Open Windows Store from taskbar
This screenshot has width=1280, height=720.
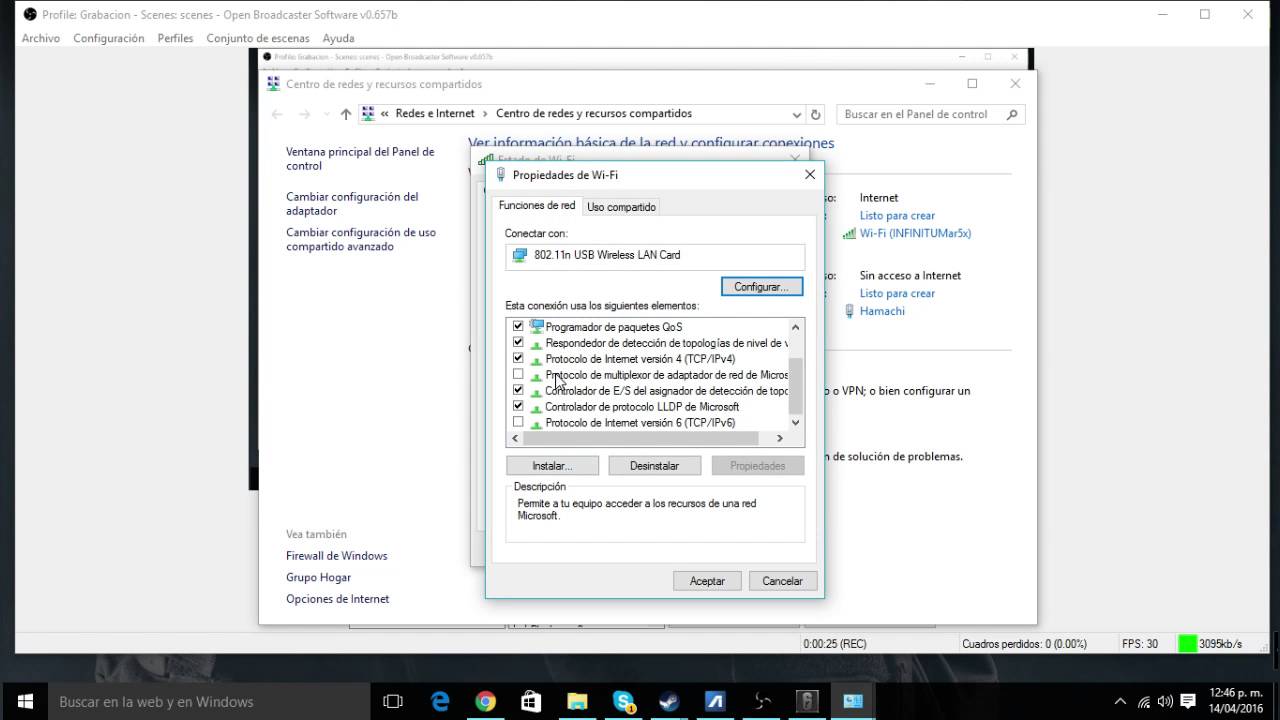531,702
